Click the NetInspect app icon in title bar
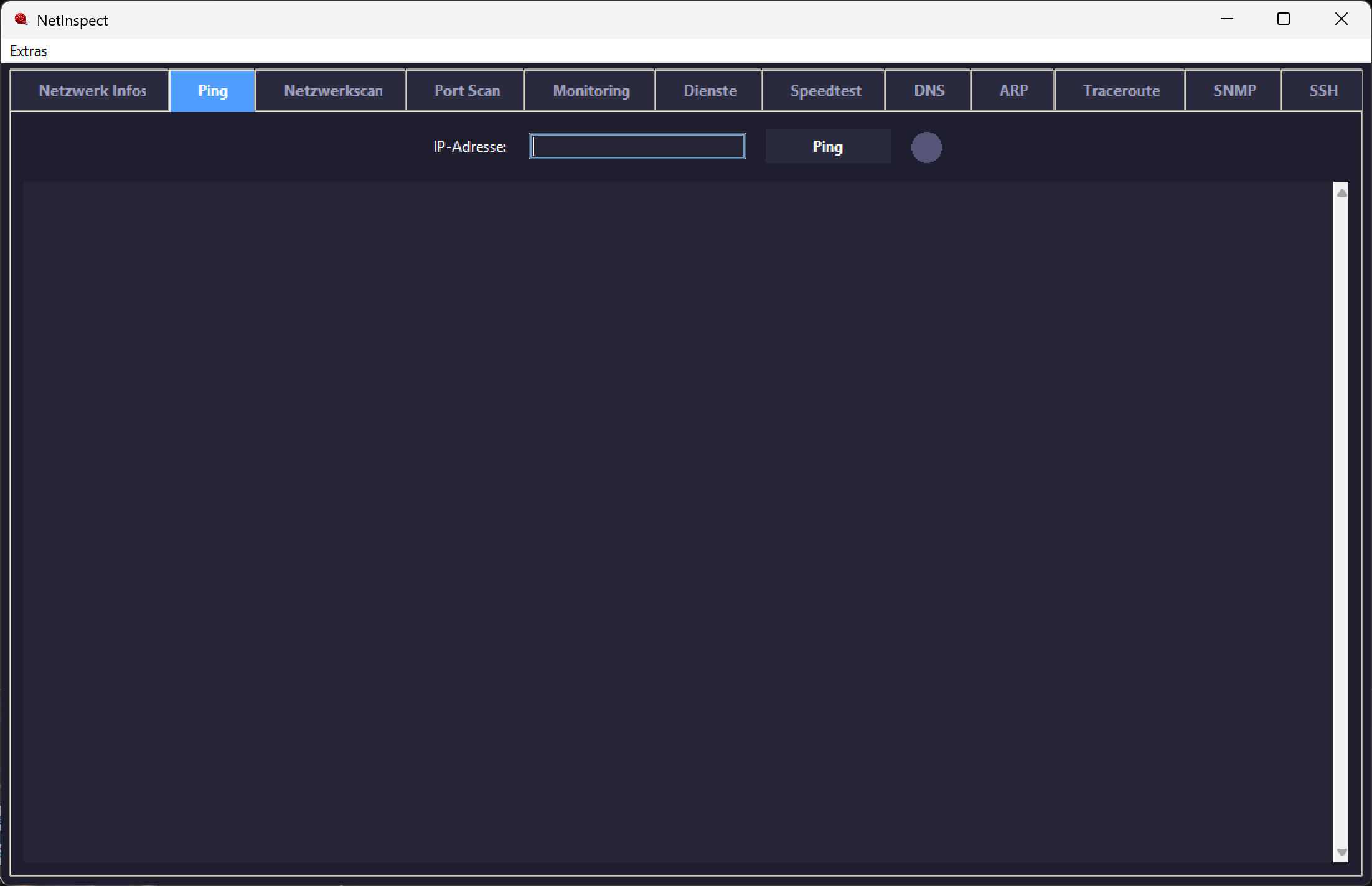This screenshot has height=886, width=1372. 21,20
